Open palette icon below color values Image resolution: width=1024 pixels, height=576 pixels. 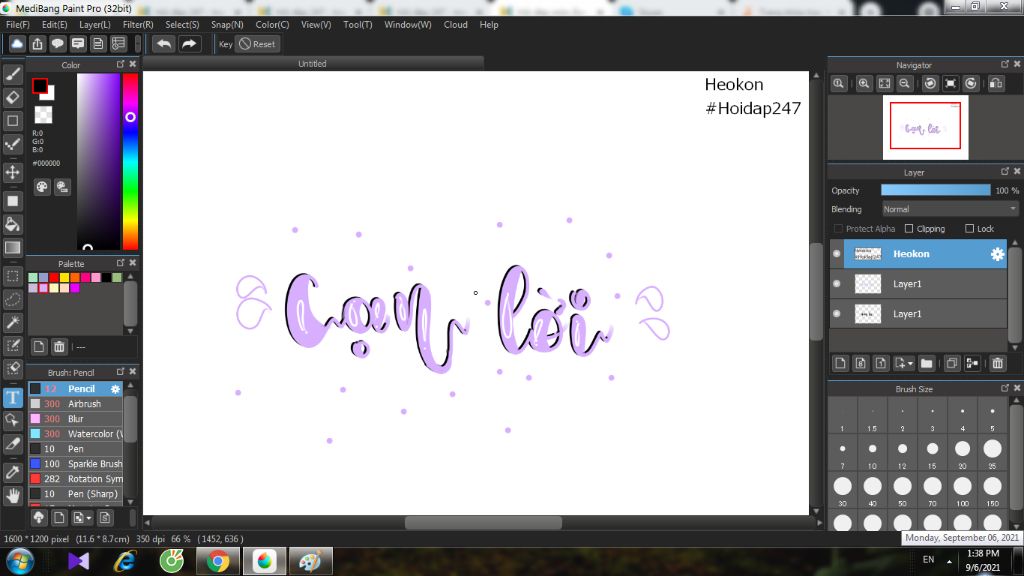42,187
